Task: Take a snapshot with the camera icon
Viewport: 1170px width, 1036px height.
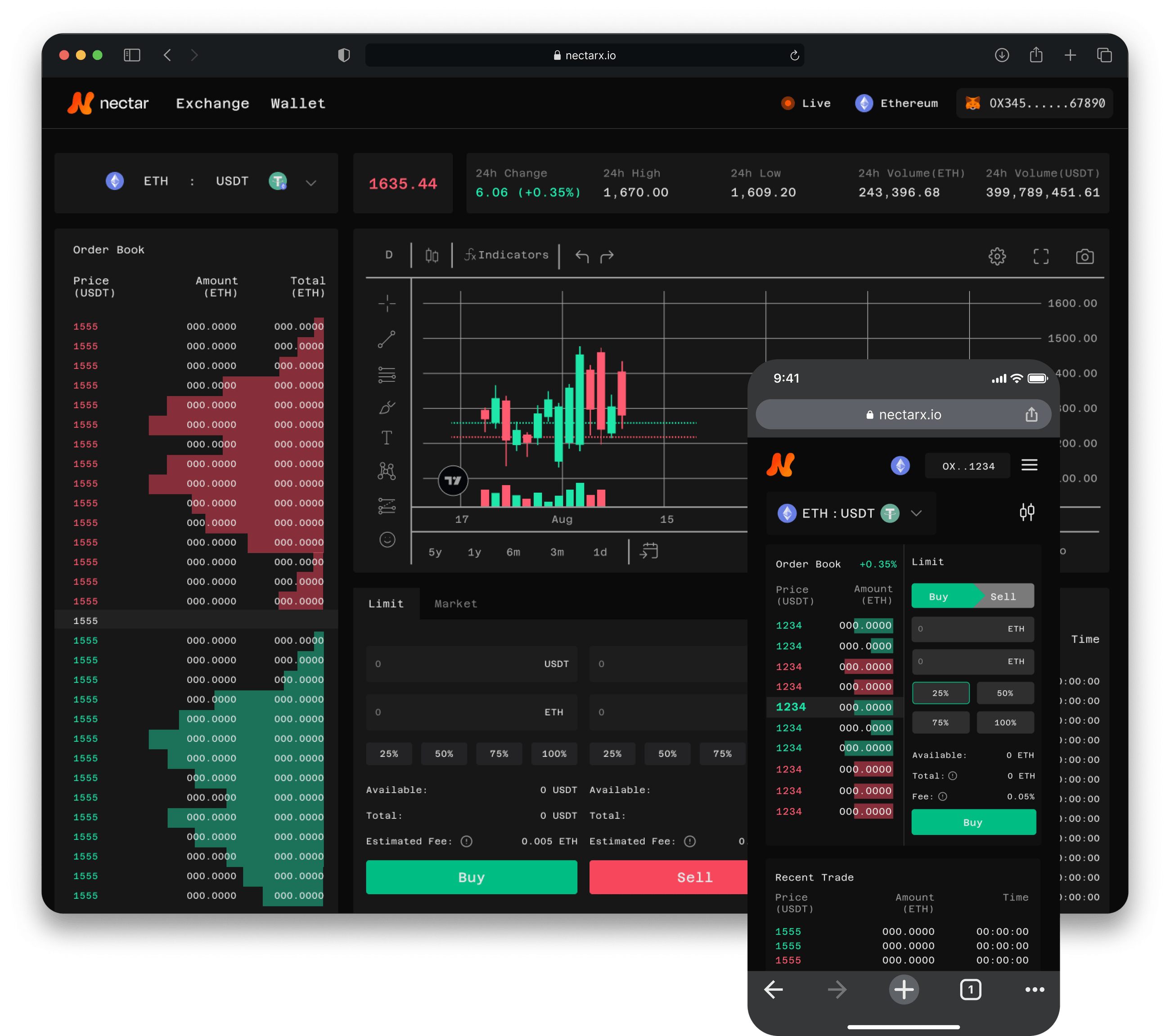Action: coord(1085,256)
